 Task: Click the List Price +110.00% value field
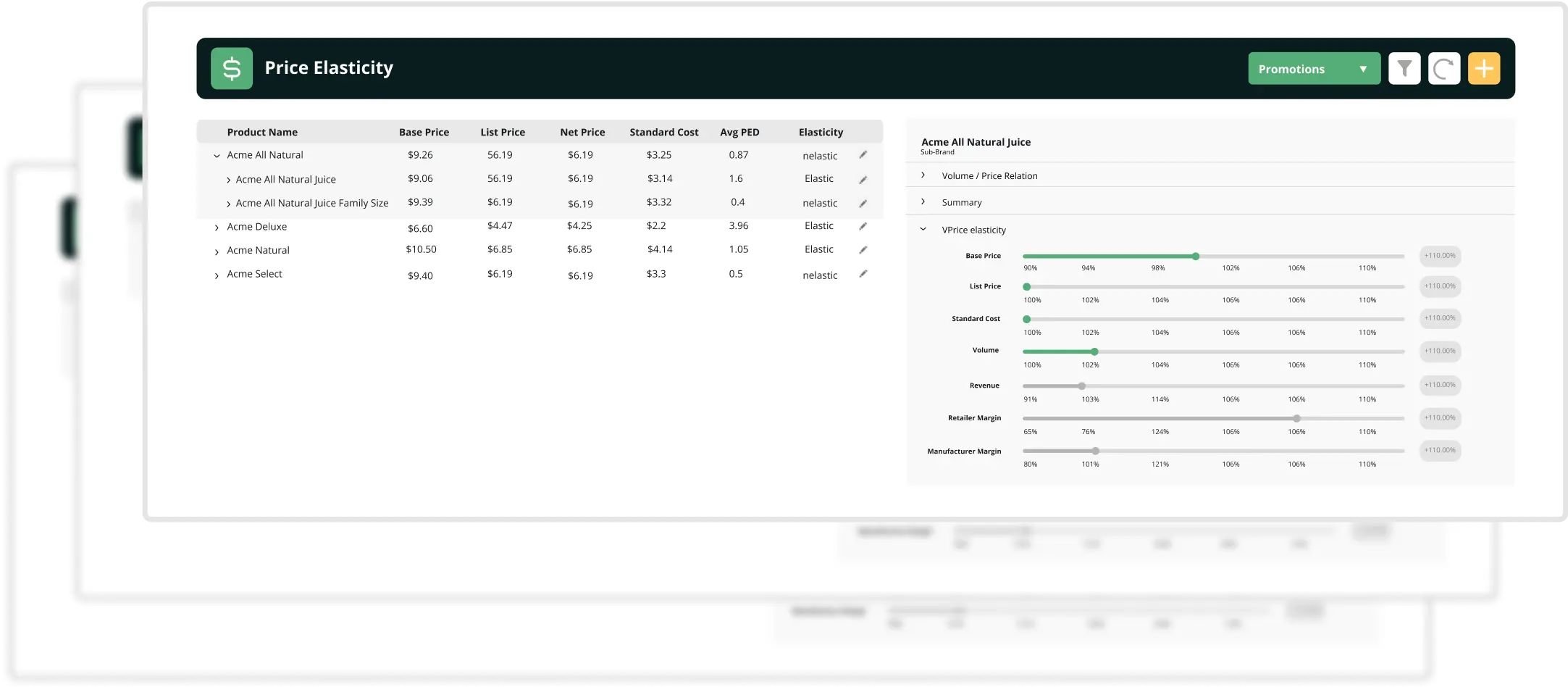click(1440, 286)
